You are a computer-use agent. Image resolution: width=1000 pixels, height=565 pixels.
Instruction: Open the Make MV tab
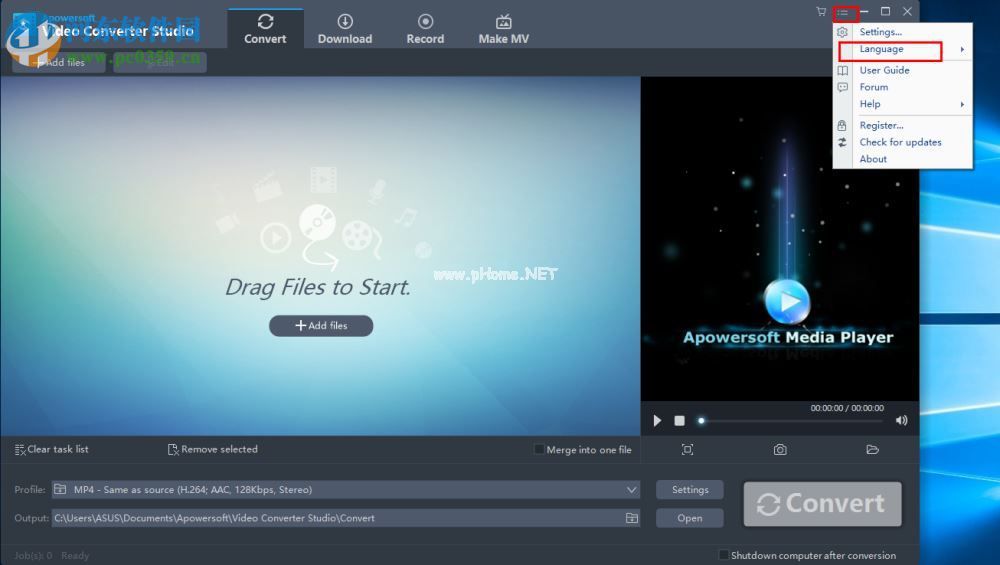504,29
